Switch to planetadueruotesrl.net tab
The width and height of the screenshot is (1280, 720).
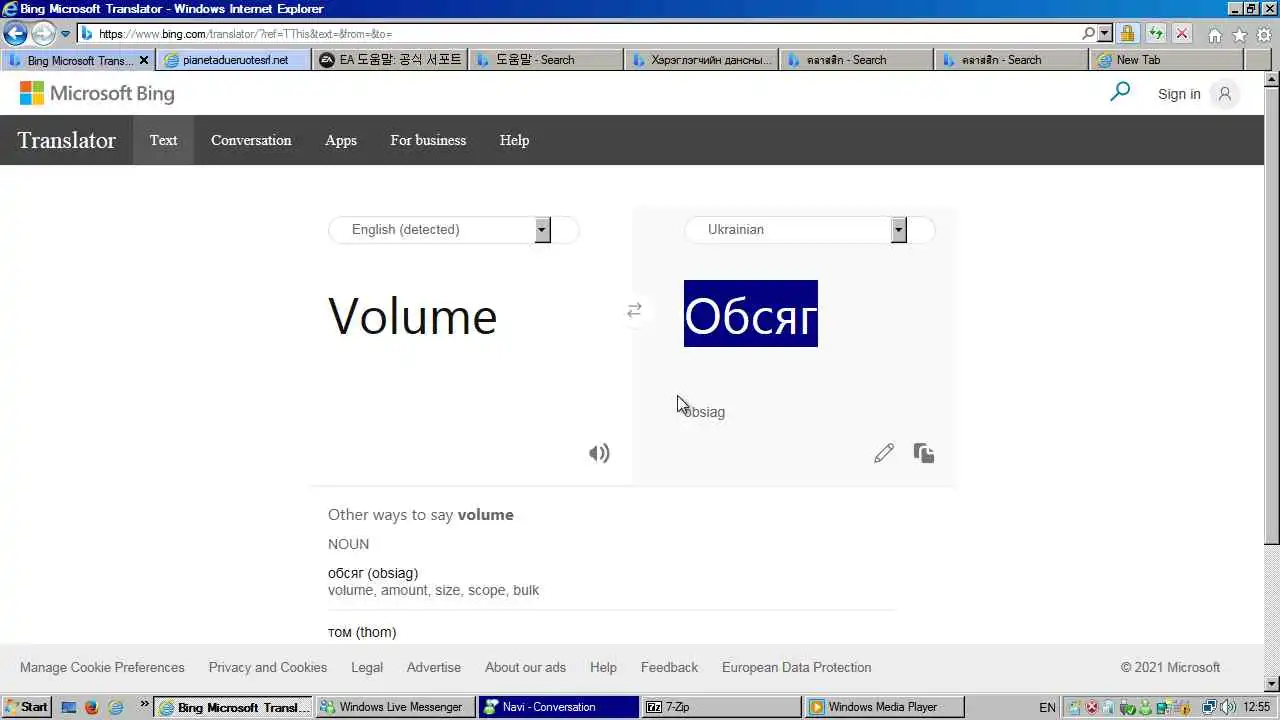tap(234, 60)
